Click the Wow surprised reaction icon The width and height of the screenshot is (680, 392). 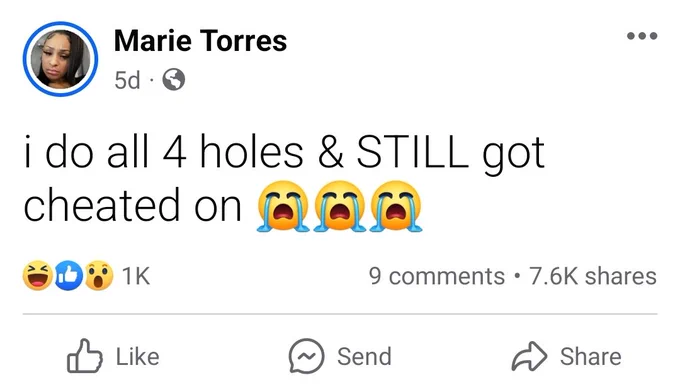click(99, 275)
